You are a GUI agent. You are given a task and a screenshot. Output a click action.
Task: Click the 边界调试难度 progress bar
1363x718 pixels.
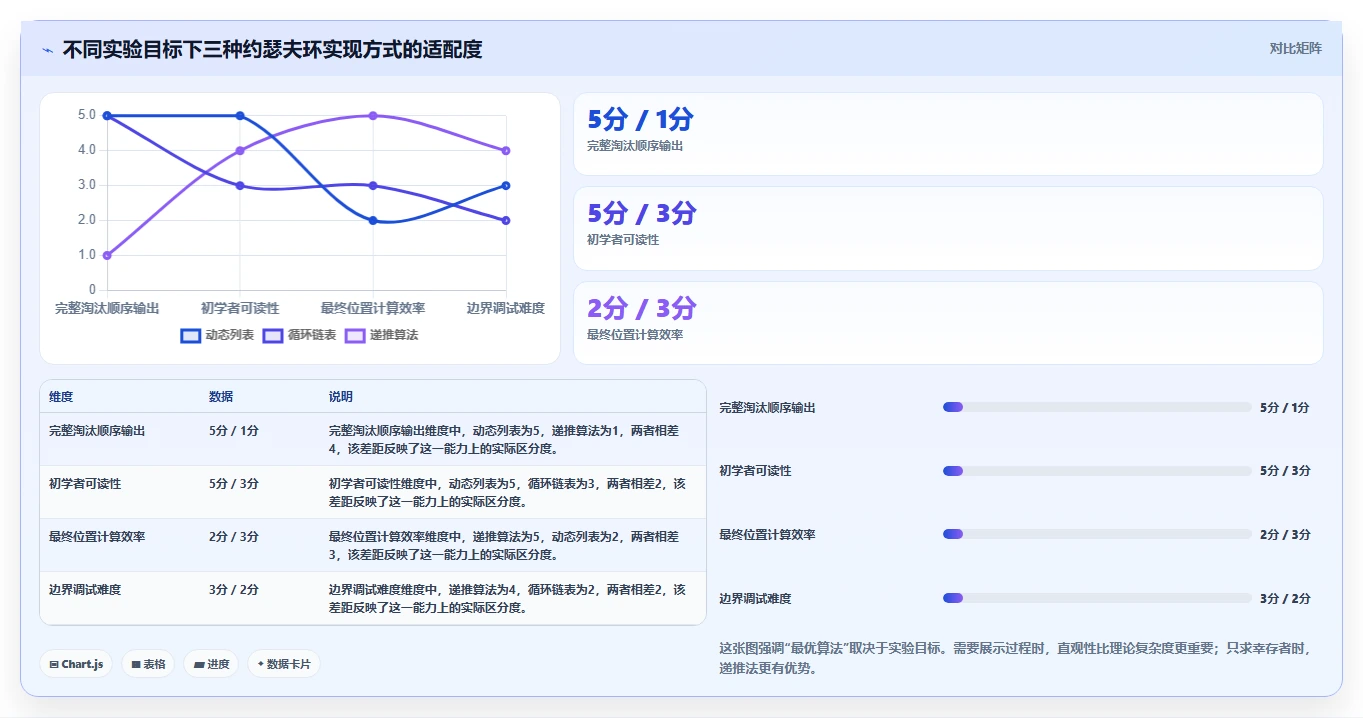click(1097, 598)
